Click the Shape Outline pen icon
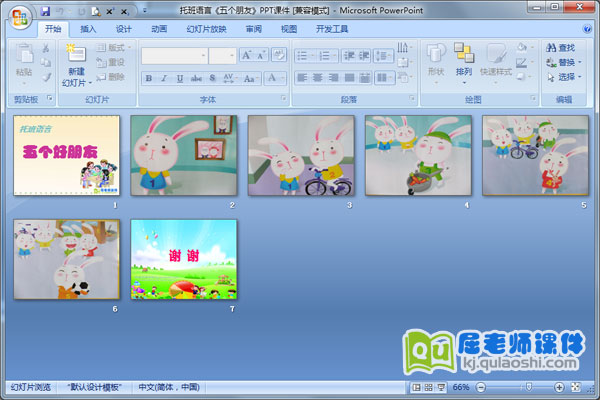 [524, 62]
